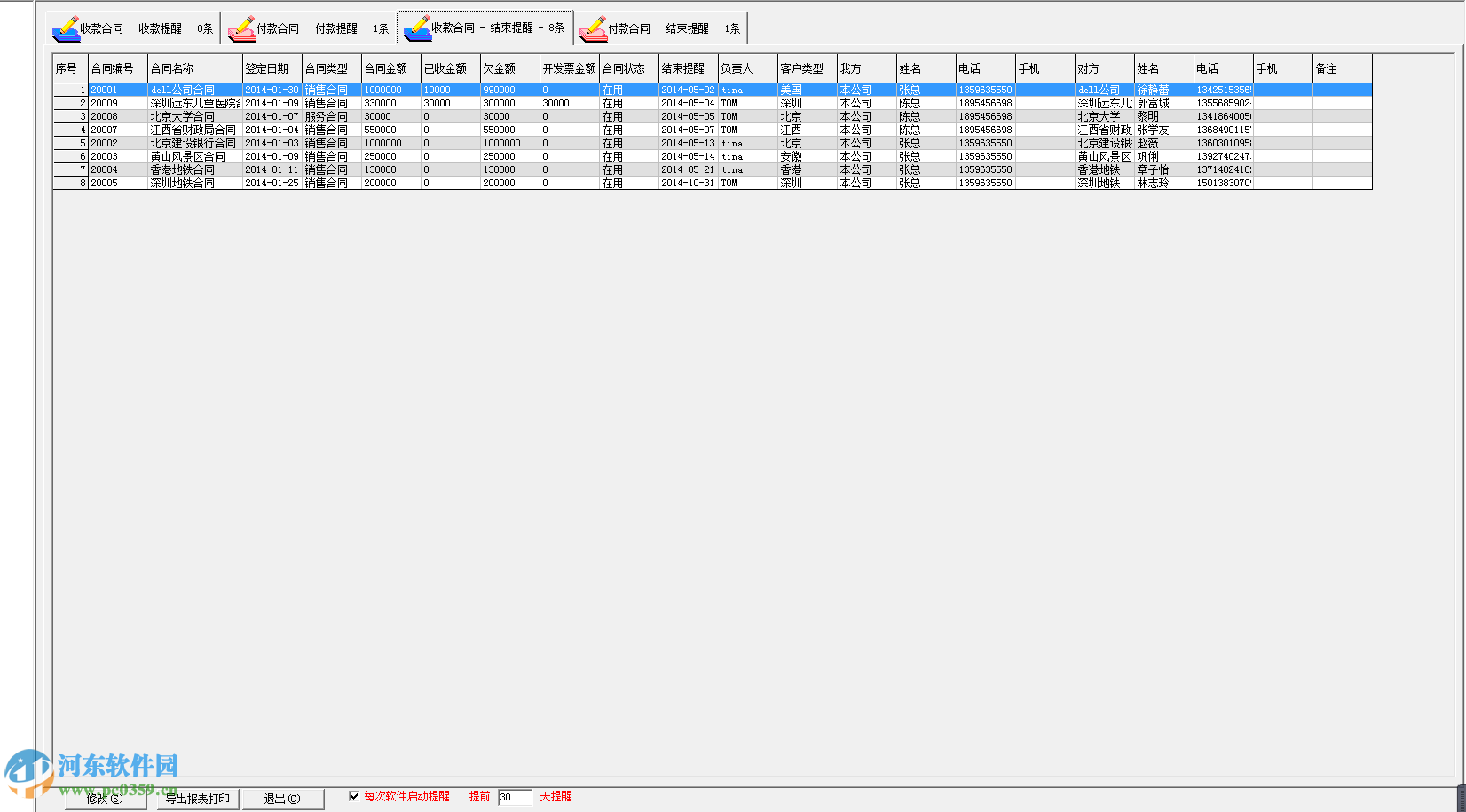Select contract number 20001 cell

click(x=118, y=90)
